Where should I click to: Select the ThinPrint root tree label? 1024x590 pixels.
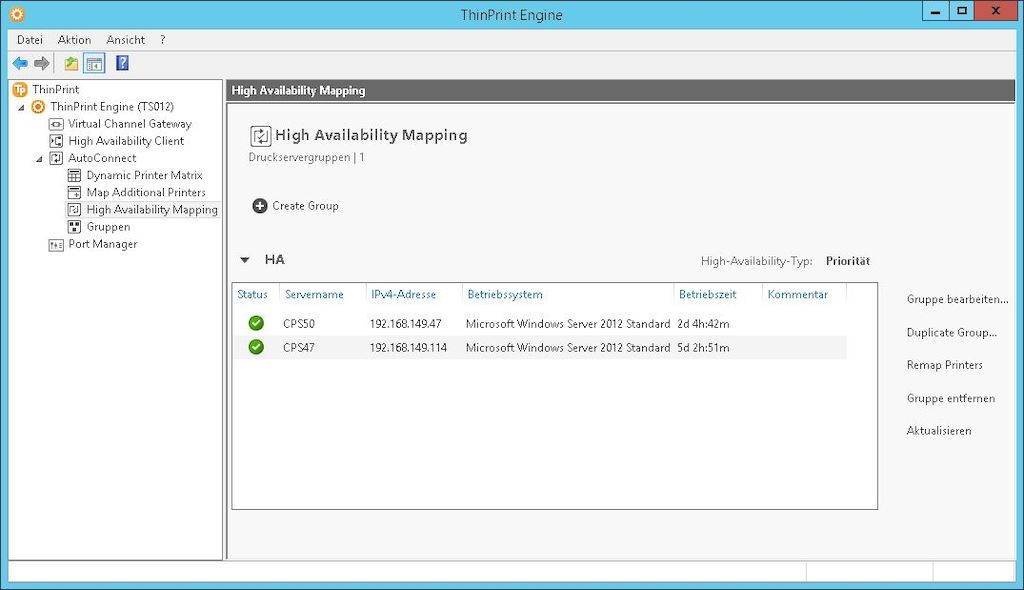tap(56, 90)
